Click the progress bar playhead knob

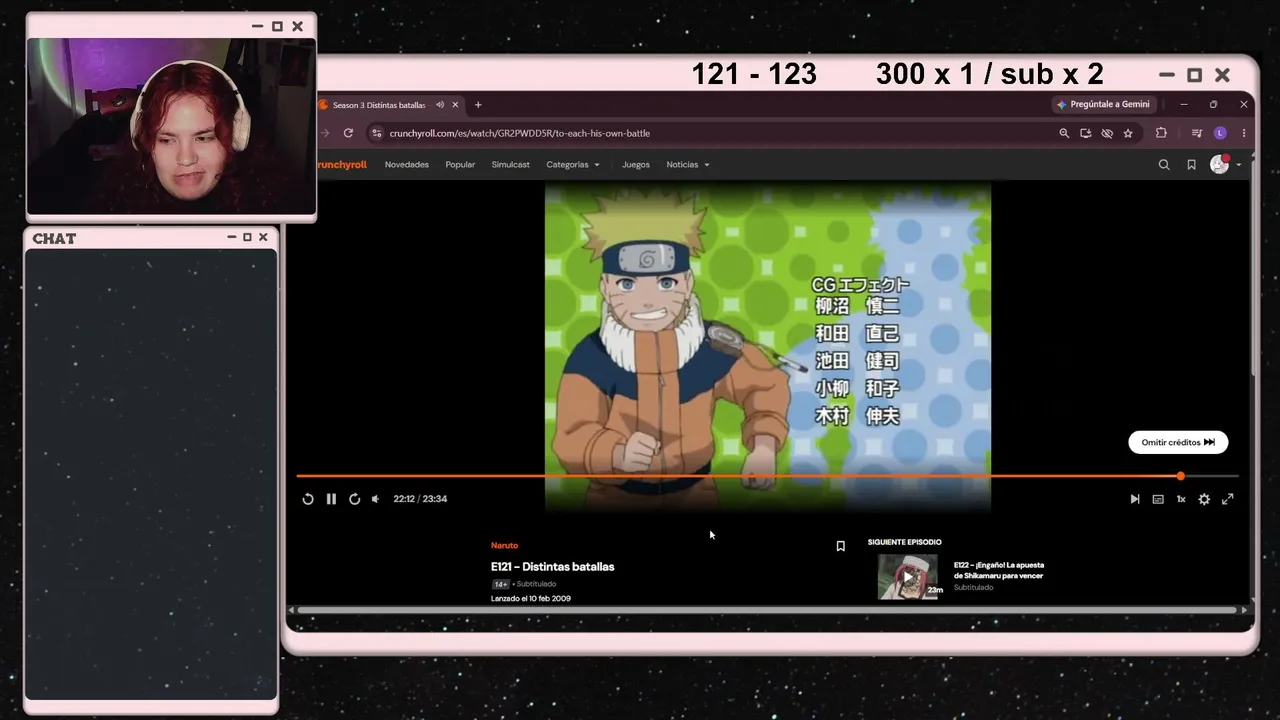(x=1180, y=476)
